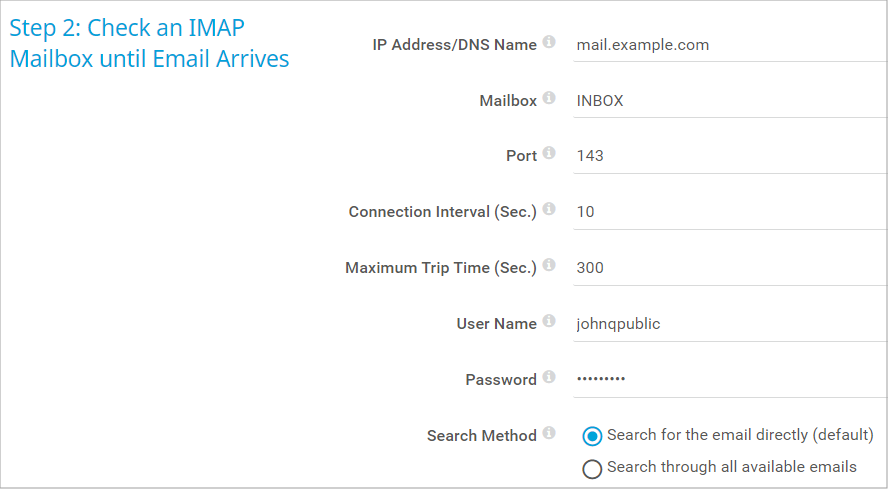
Task: Click info icon next to Mailbox label
Action: click(x=549, y=100)
